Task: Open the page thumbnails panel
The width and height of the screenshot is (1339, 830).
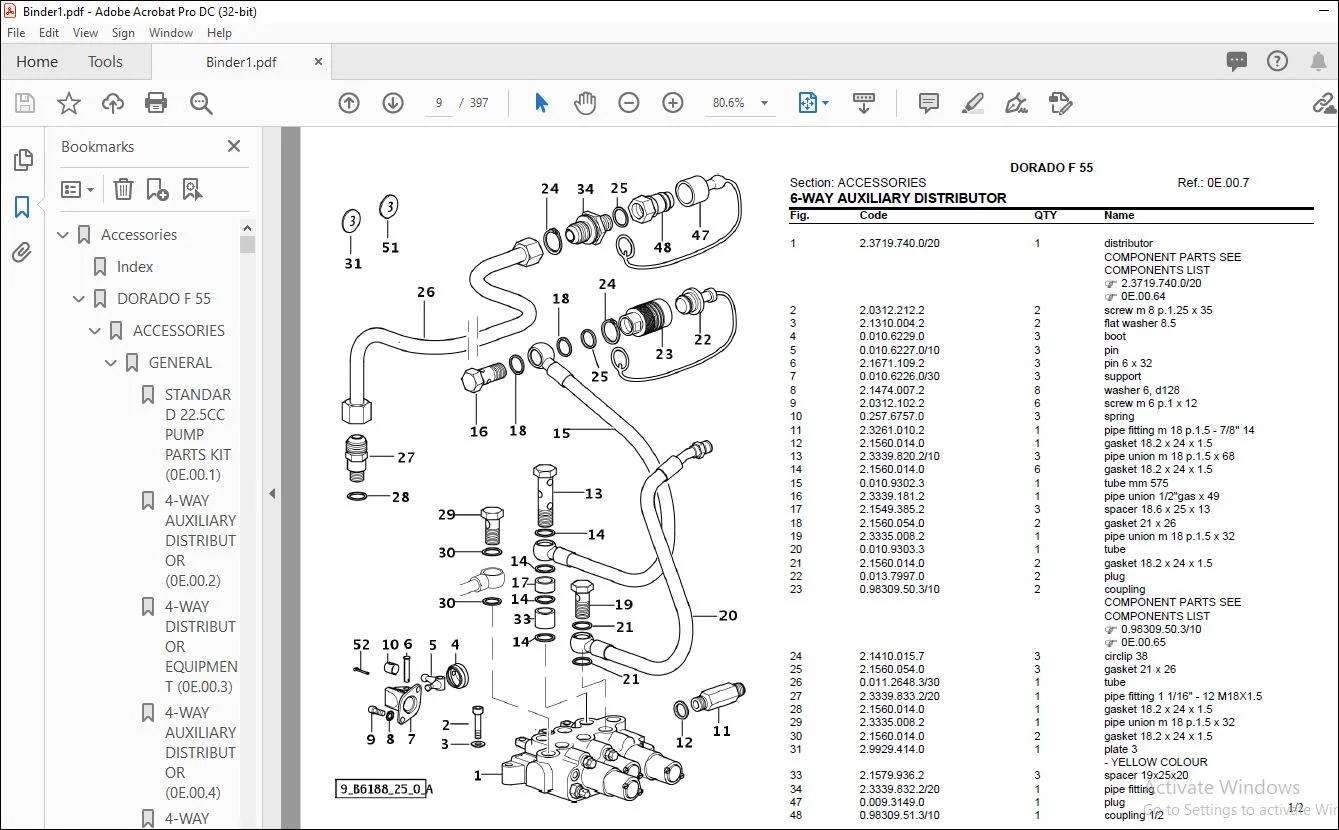Action: coord(22,160)
